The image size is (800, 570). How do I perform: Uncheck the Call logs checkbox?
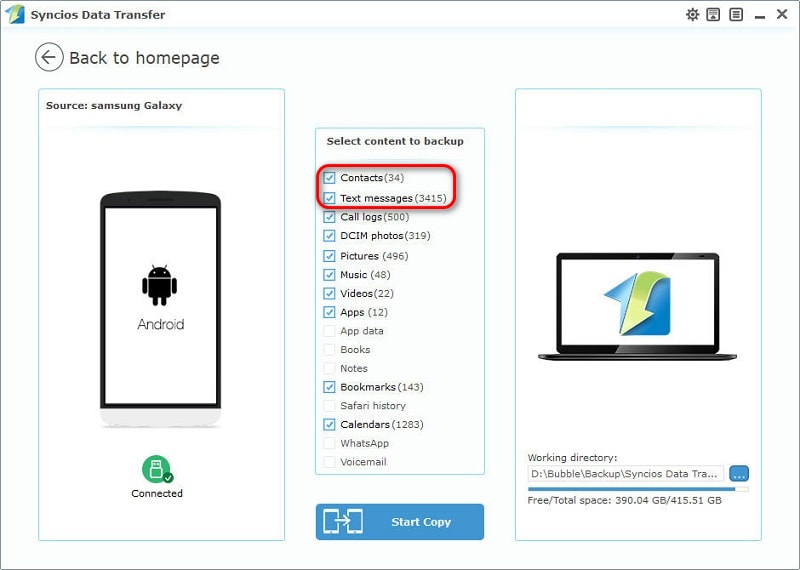[x=330, y=217]
